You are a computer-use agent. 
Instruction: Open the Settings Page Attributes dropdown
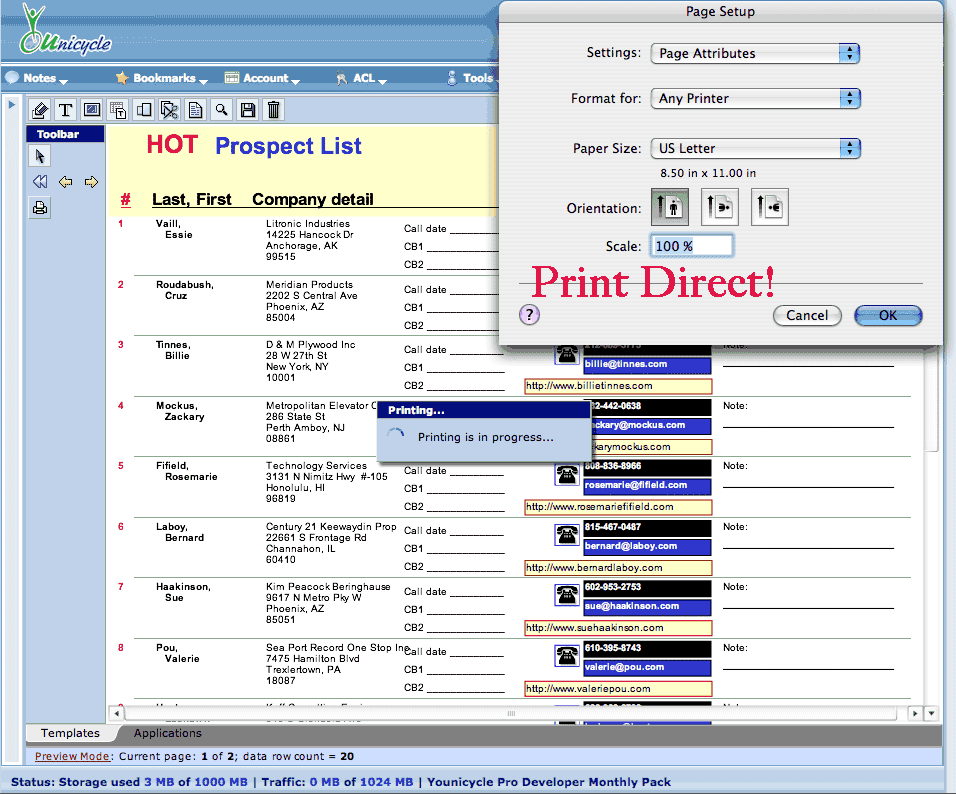click(x=755, y=54)
